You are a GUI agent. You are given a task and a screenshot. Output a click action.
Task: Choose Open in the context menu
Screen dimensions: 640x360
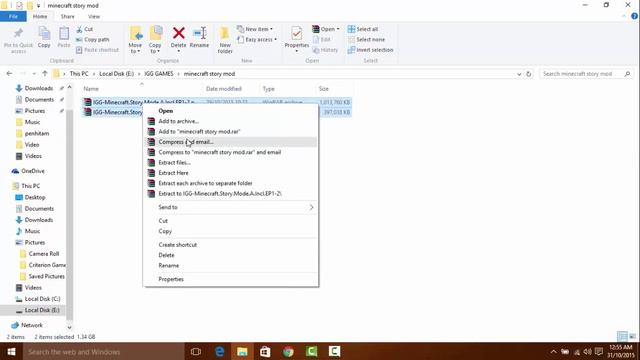tap(231, 111)
